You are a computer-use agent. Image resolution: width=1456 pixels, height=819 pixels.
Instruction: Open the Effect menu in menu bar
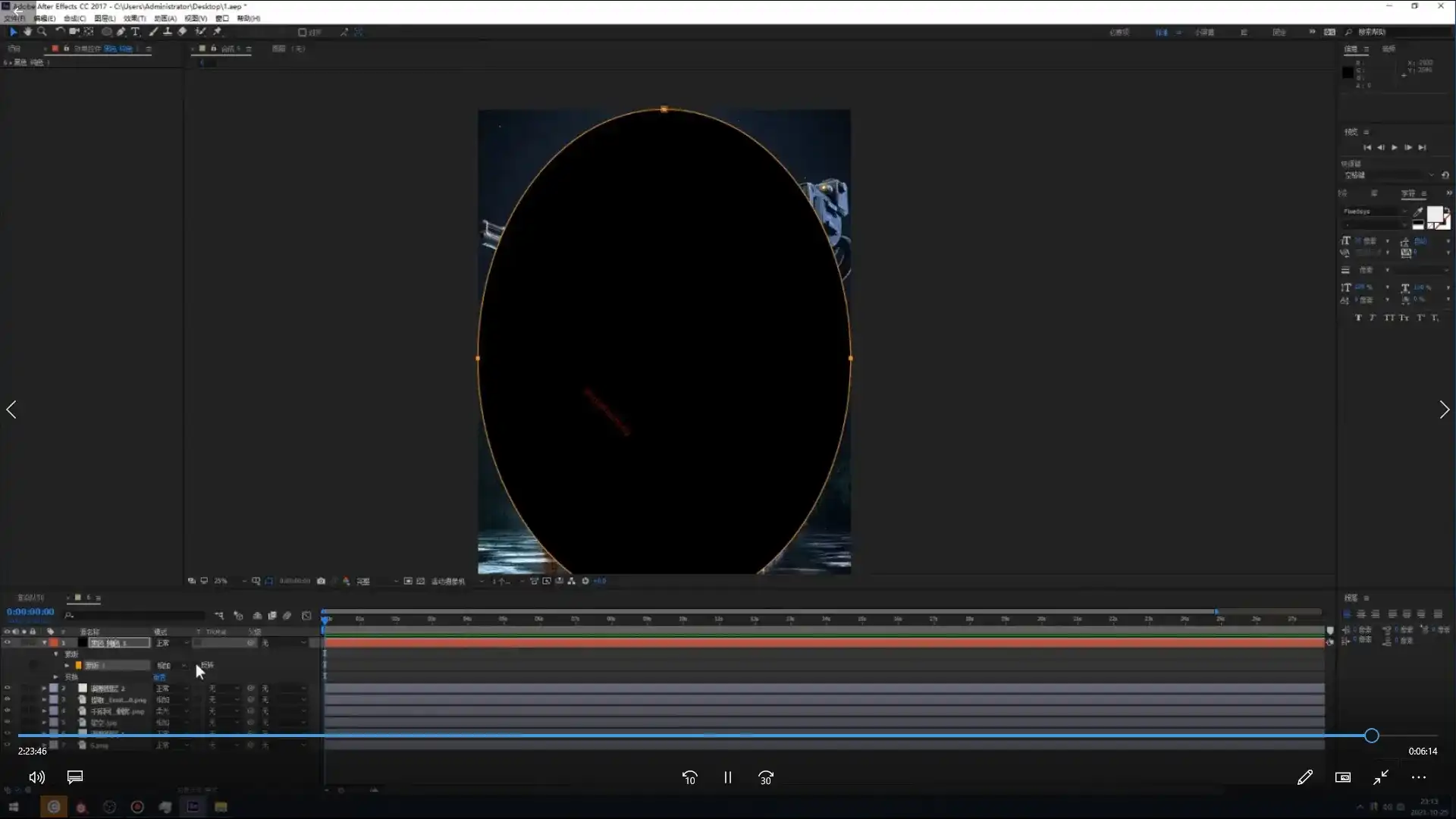pos(134,18)
